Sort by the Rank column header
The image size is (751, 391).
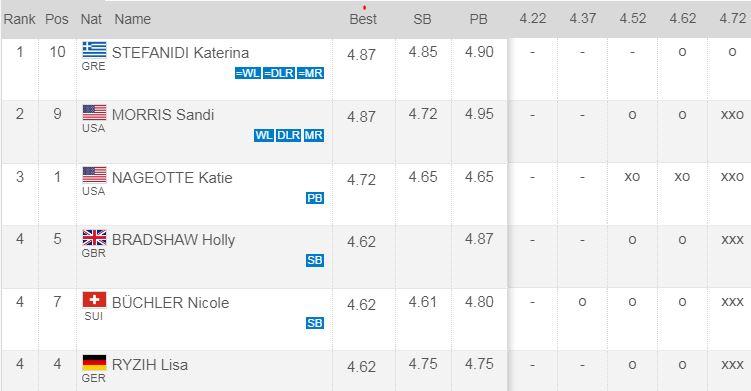tap(19, 19)
